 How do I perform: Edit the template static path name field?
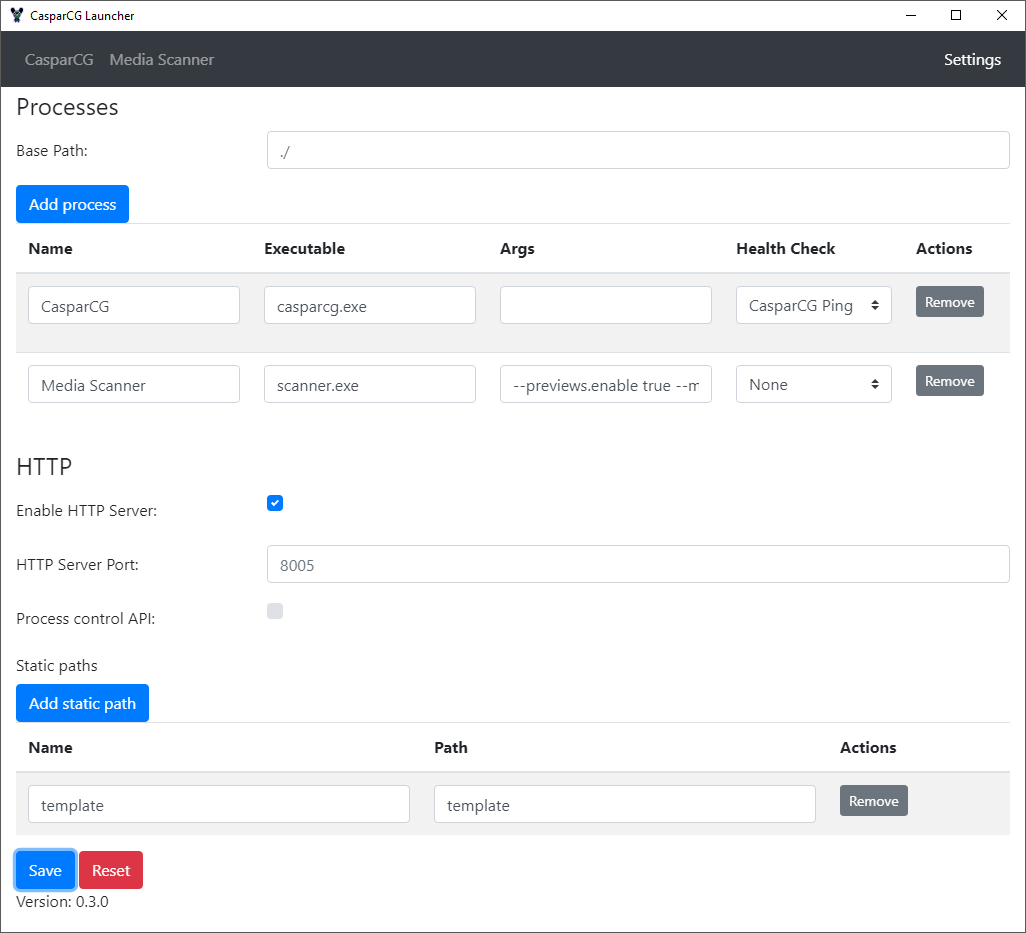pos(219,805)
